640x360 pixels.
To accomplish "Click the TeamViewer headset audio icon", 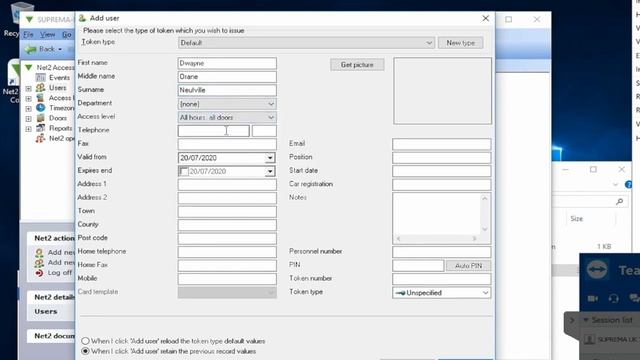I will click(x=613, y=299).
